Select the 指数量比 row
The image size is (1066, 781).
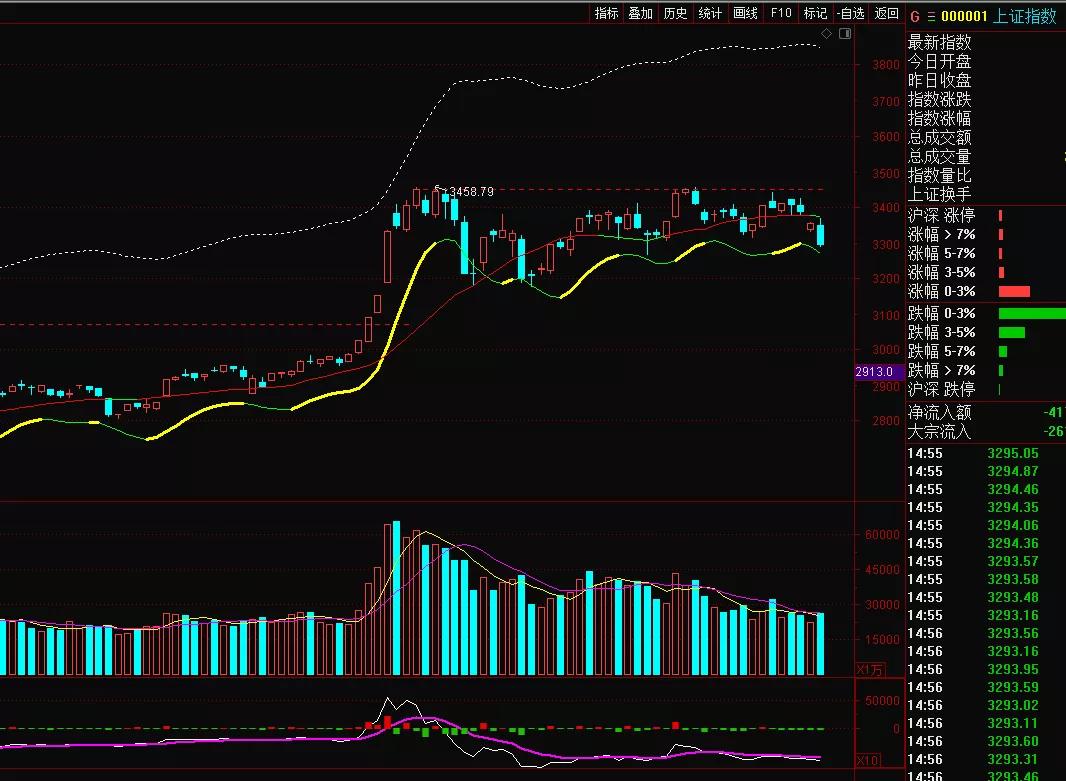[986, 175]
